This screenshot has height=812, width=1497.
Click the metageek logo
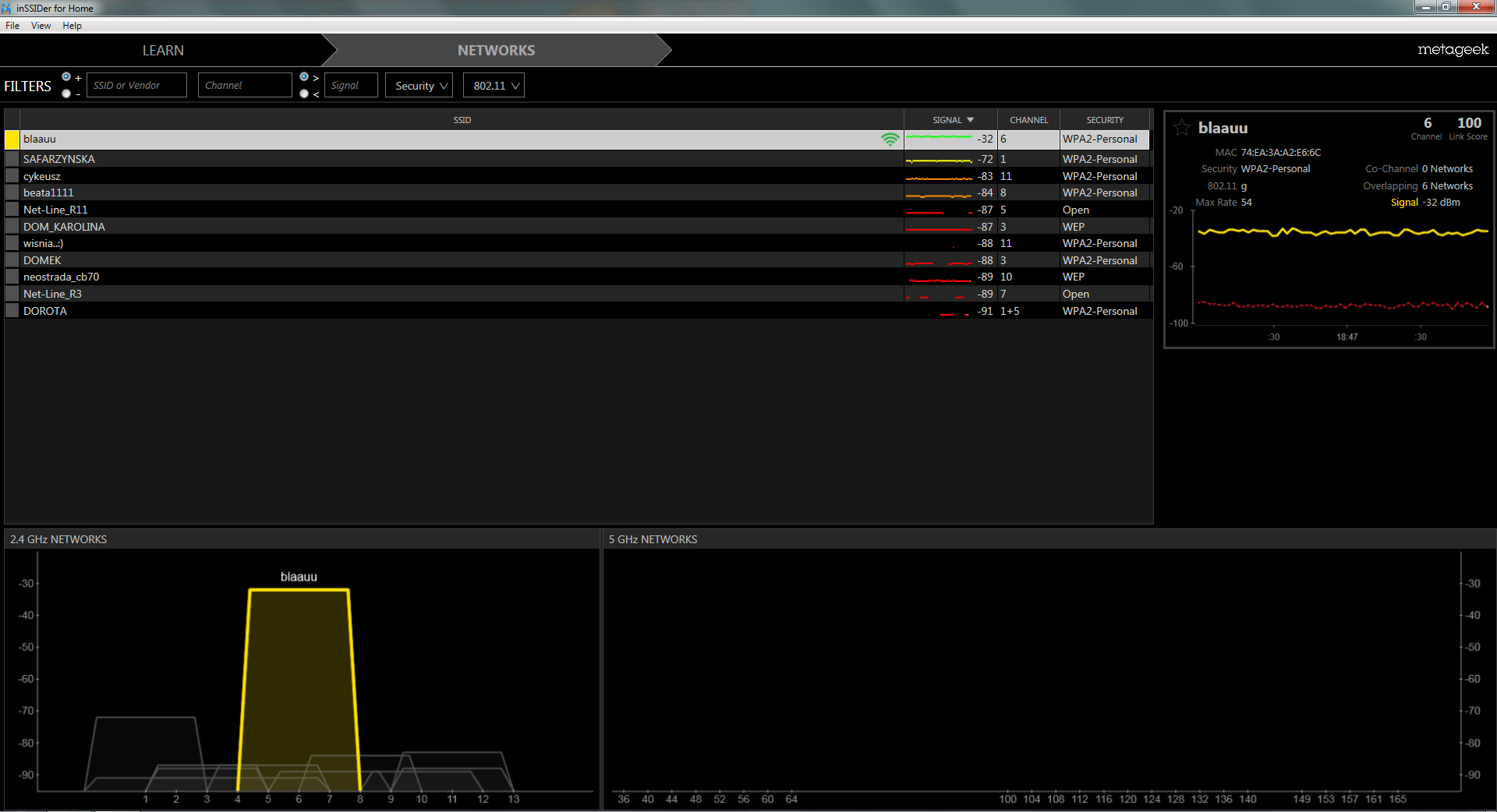(x=1453, y=49)
